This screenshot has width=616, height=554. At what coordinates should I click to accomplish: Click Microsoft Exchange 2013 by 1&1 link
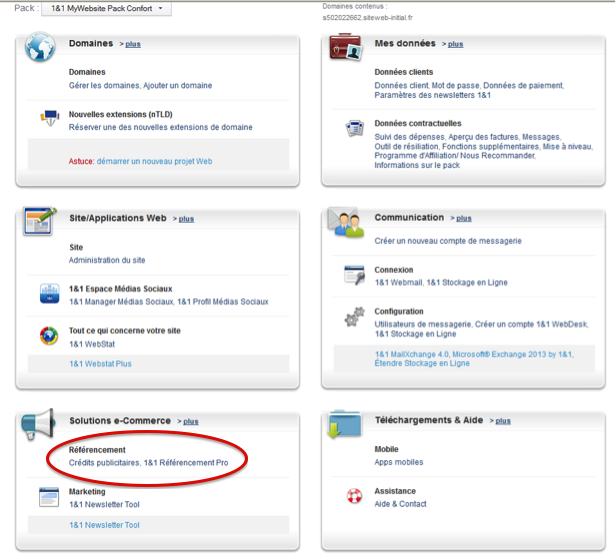pos(513,354)
